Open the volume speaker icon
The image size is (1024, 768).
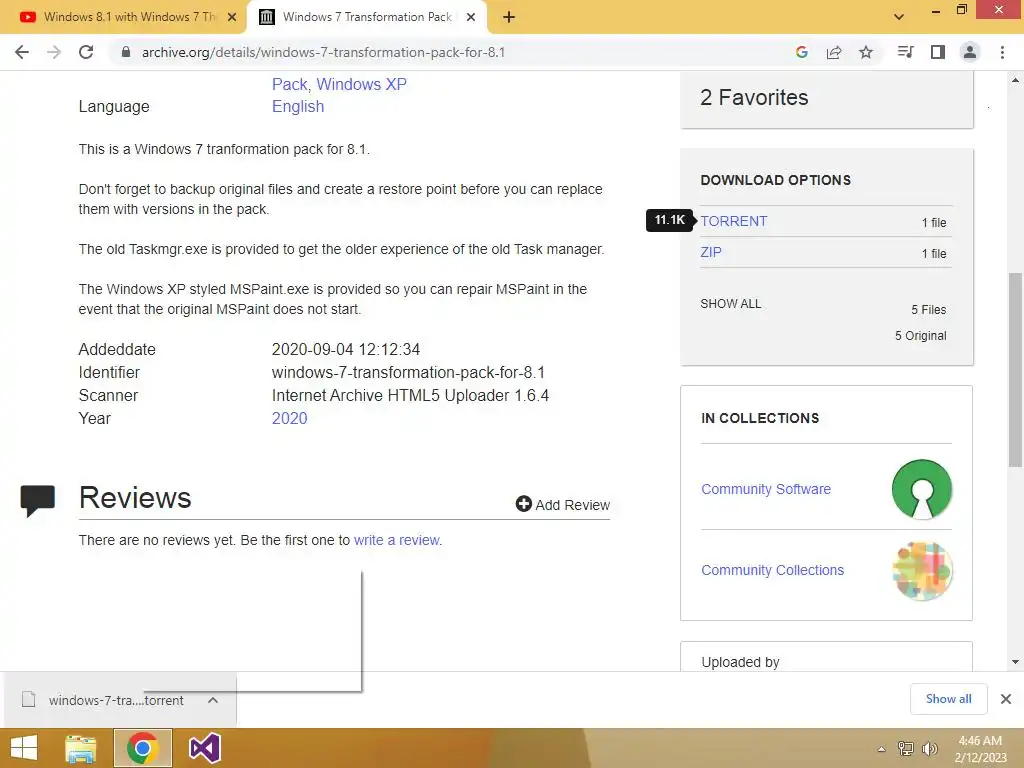pos(929,748)
